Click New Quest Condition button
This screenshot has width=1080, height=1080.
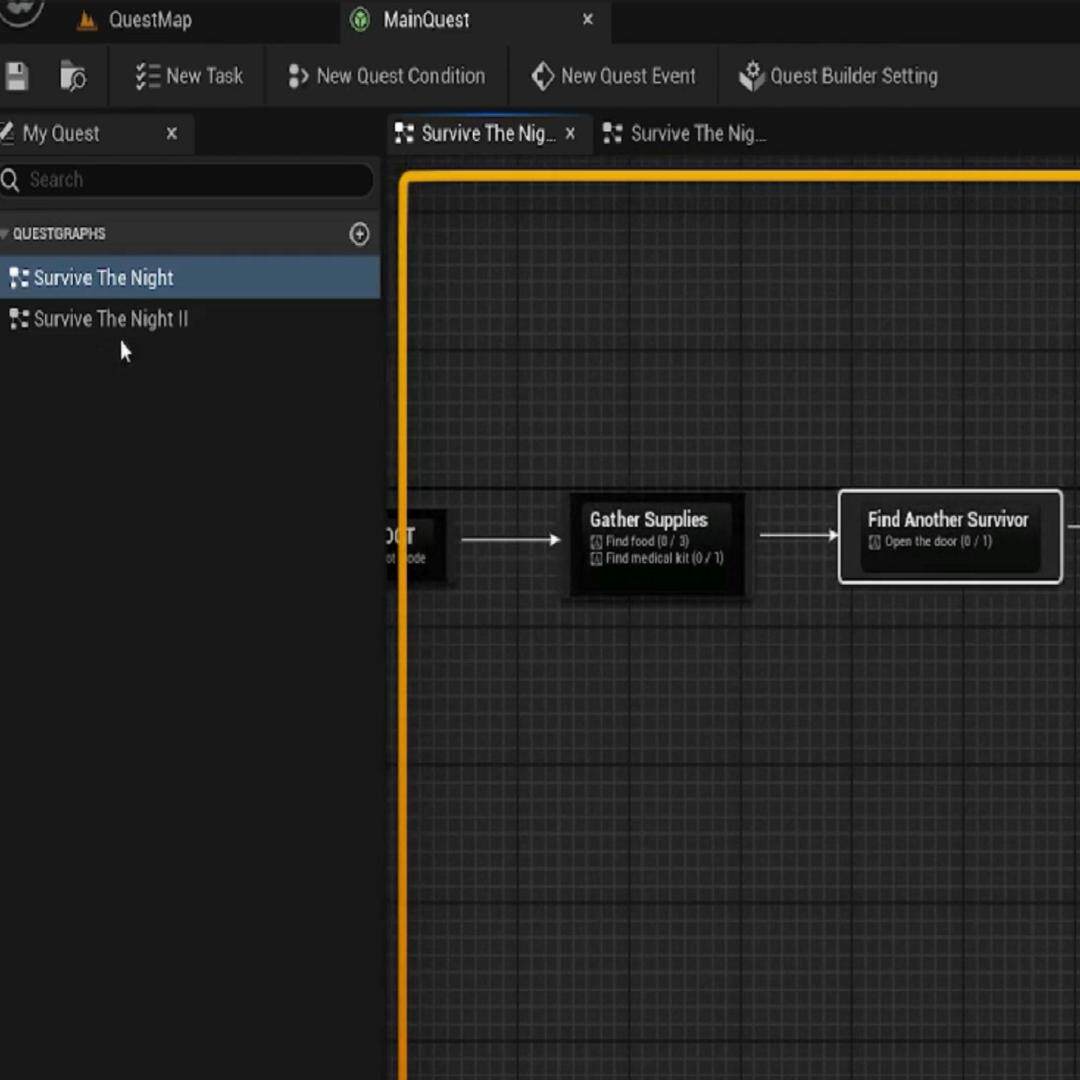[386, 76]
